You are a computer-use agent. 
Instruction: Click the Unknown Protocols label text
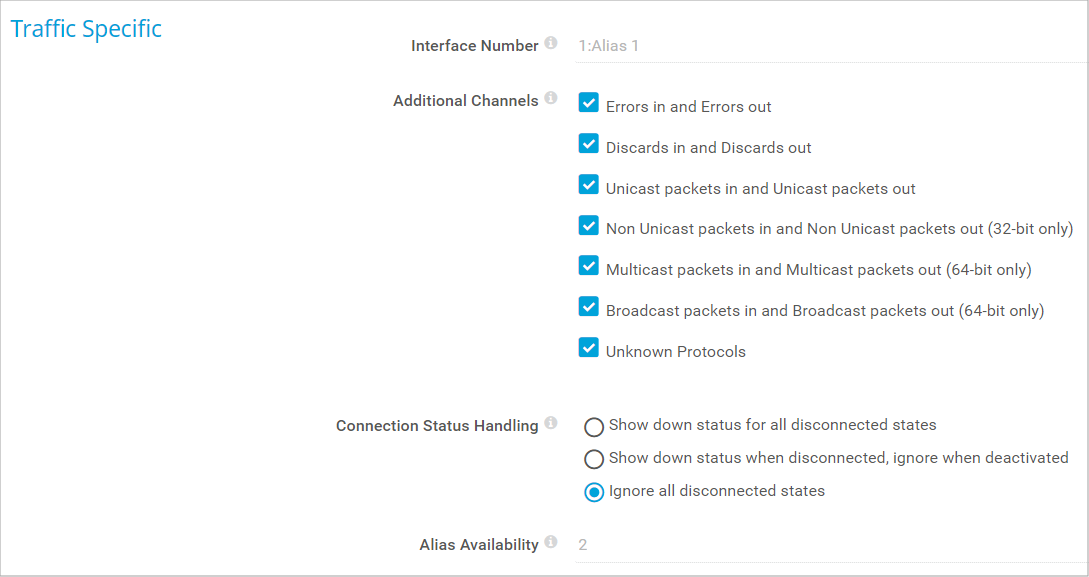tap(676, 352)
